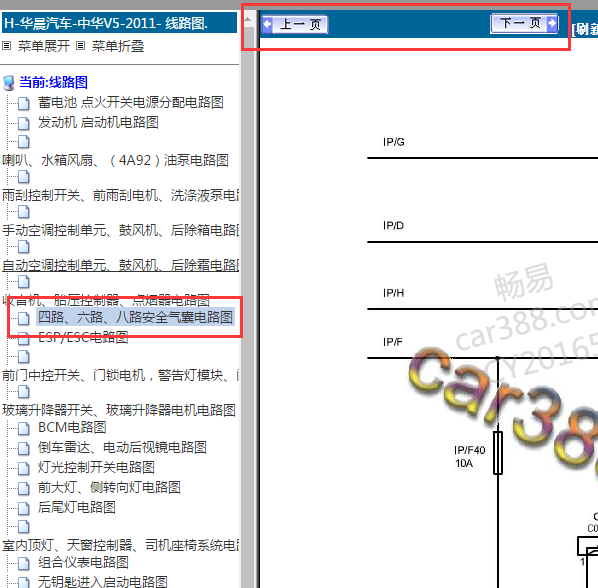The width and height of the screenshot is (598, 588).
Task: Open 前门中控开关、门锁电机 diagram
Action: 121,375
